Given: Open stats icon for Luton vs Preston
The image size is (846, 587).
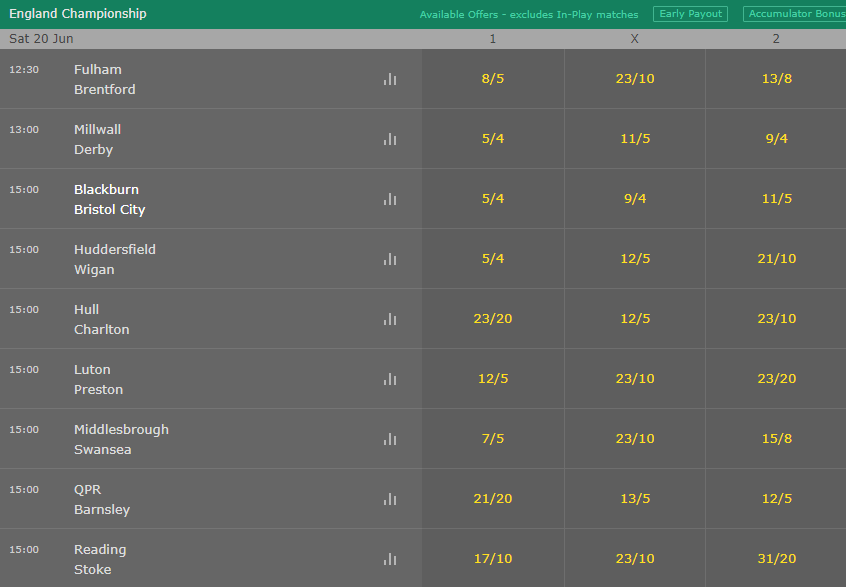Looking at the screenshot, I should click(x=390, y=379).
